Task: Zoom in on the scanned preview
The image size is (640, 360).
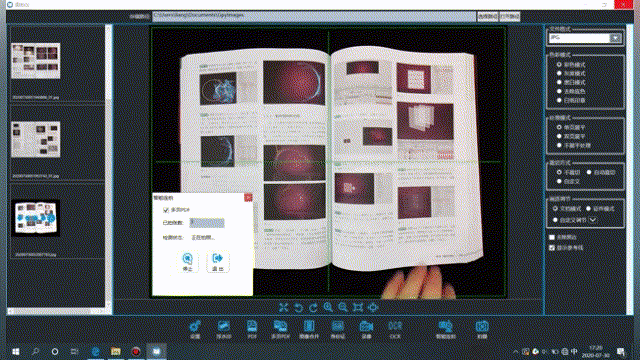Action: [x=328, y=307]
